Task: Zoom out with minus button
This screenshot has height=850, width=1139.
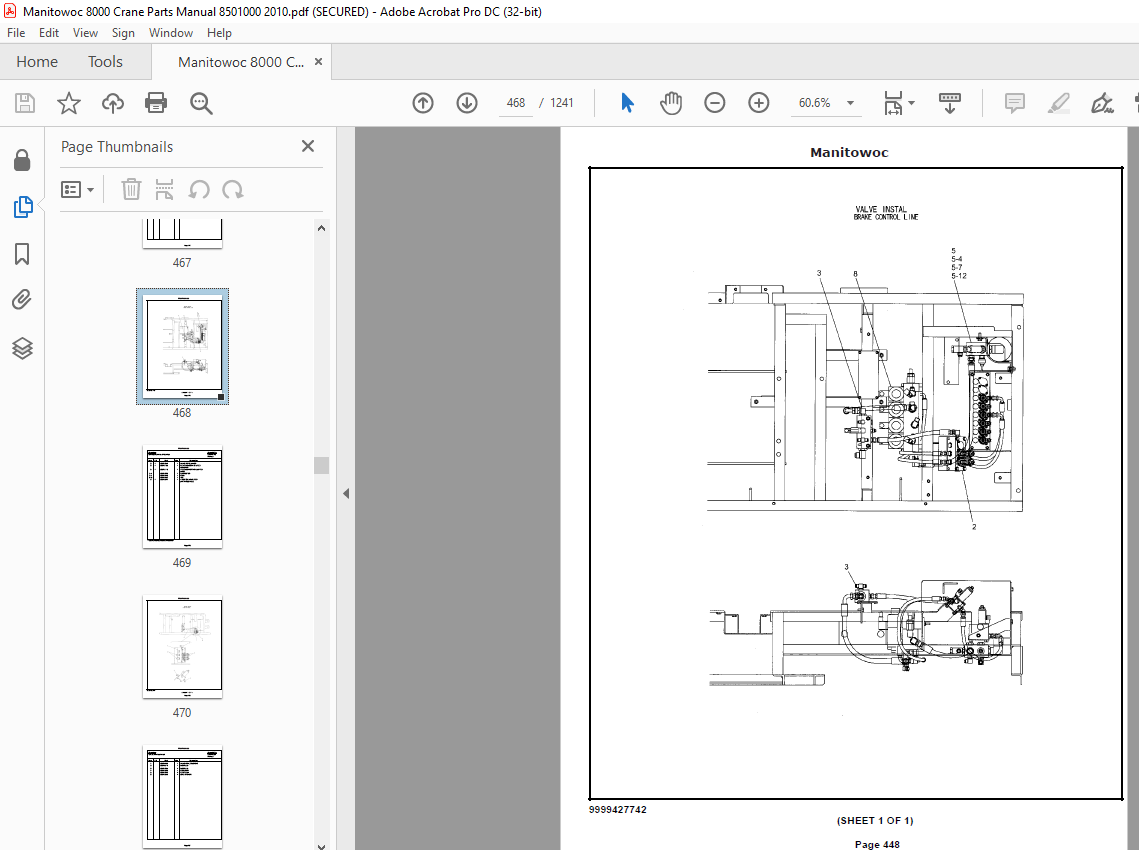Action: [715, 103]
